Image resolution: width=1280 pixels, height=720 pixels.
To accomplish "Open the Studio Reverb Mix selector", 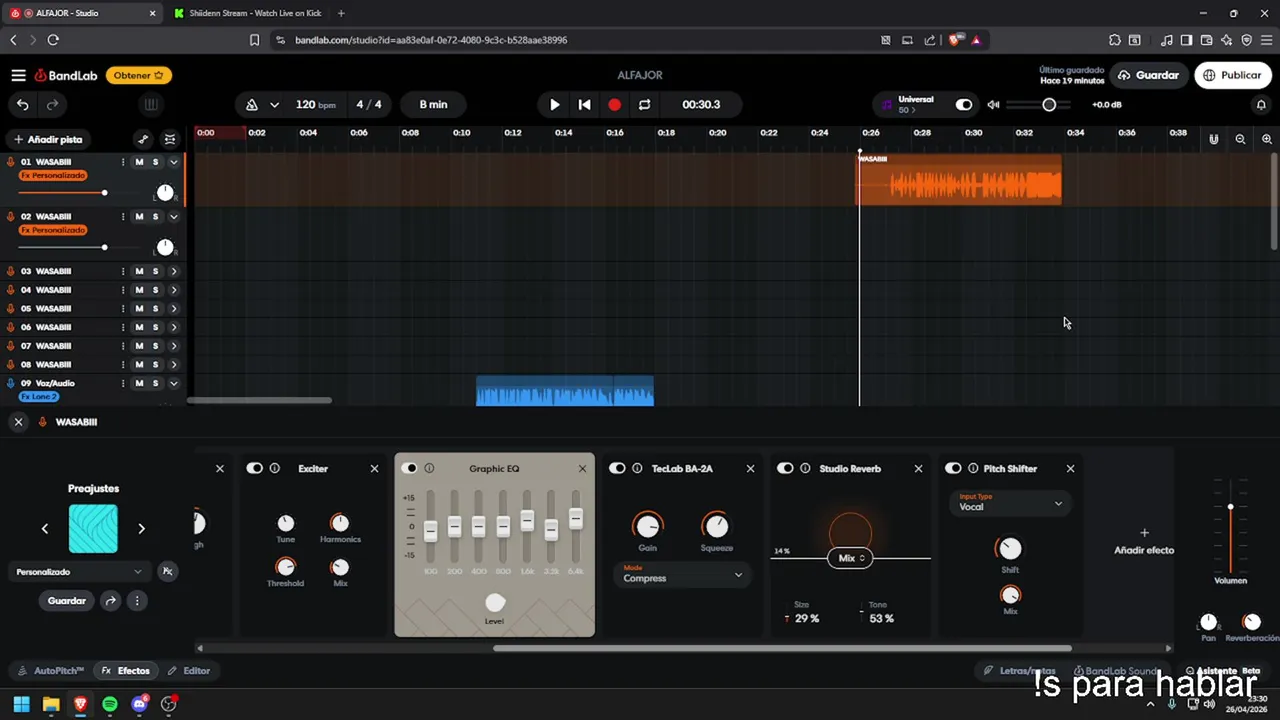I will 850,558.
